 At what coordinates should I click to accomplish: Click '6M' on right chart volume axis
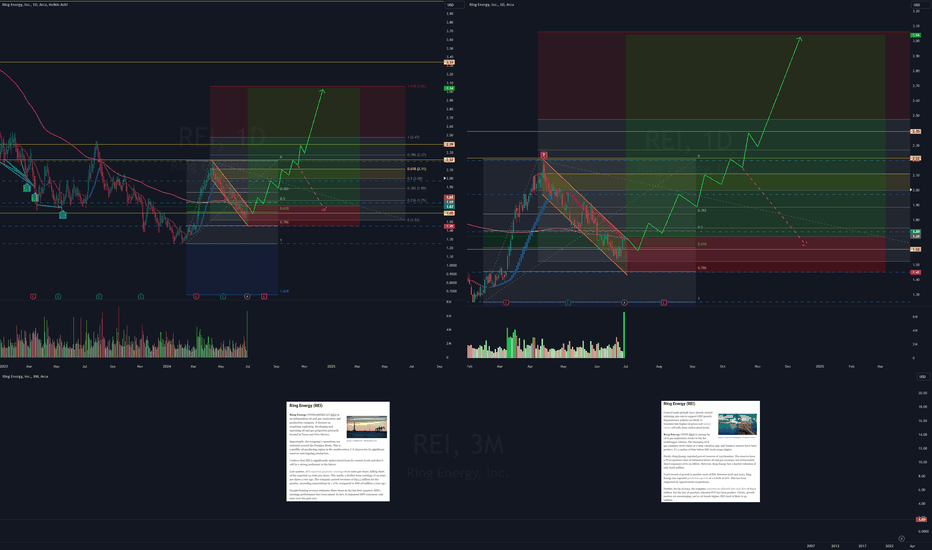coord(914,317)
